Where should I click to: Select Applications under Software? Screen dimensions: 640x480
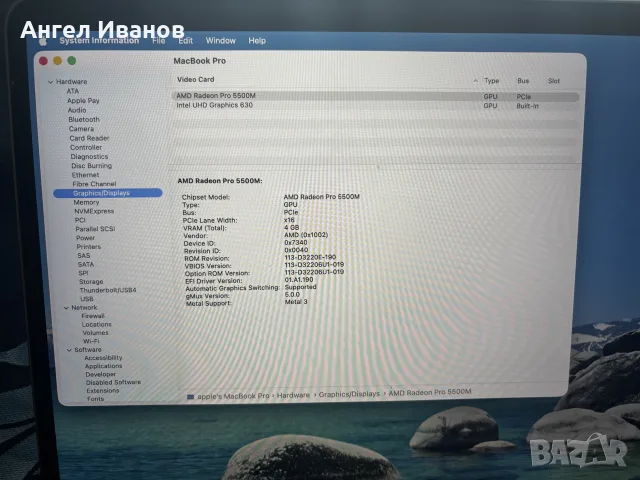103,366
